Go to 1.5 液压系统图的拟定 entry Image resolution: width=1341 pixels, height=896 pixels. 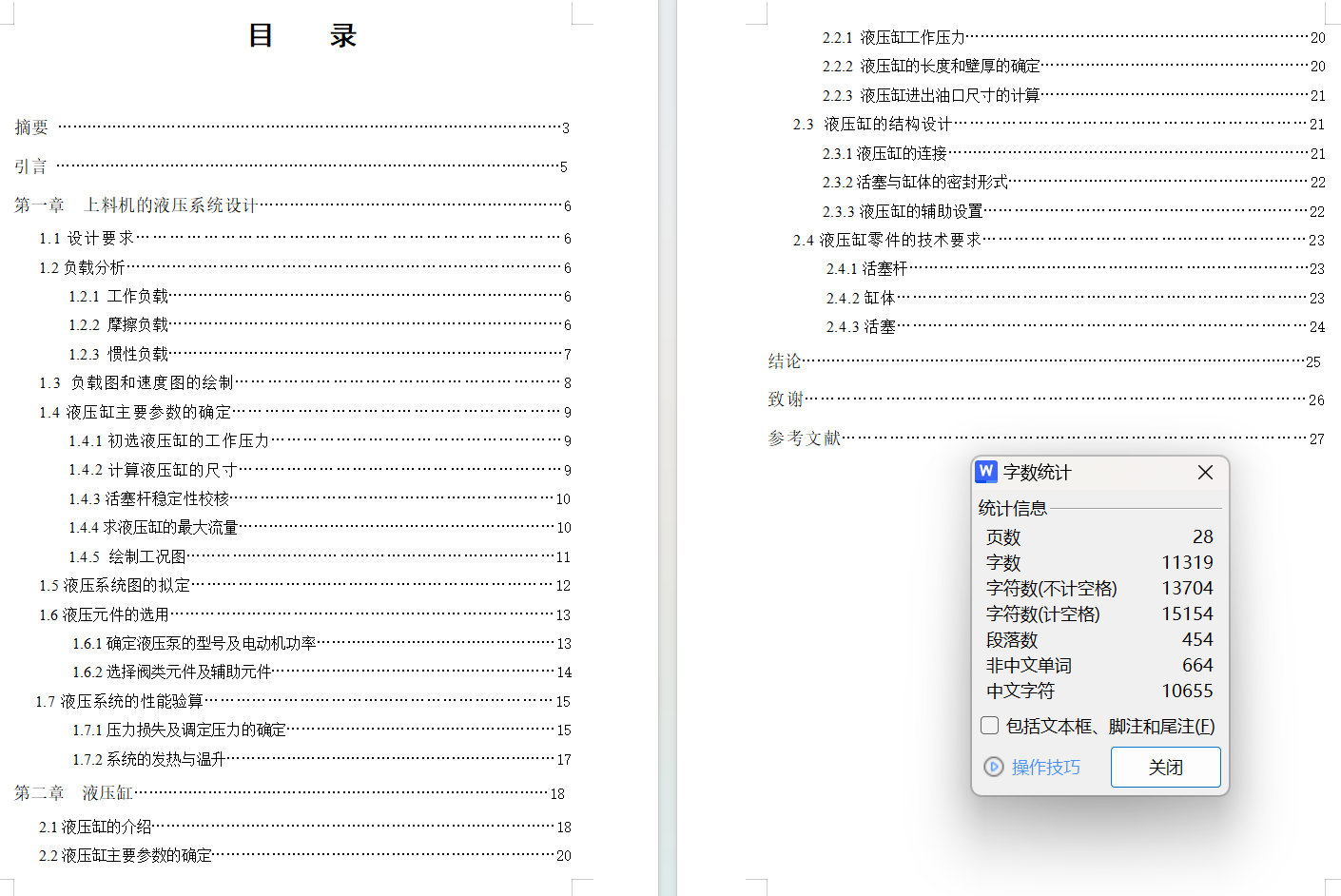115,586
